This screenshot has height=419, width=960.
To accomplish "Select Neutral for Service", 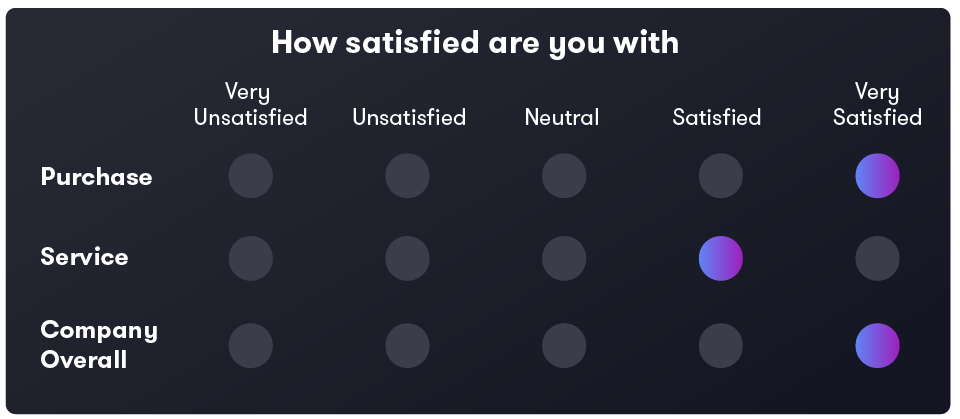I will click(x=564, y=259).
